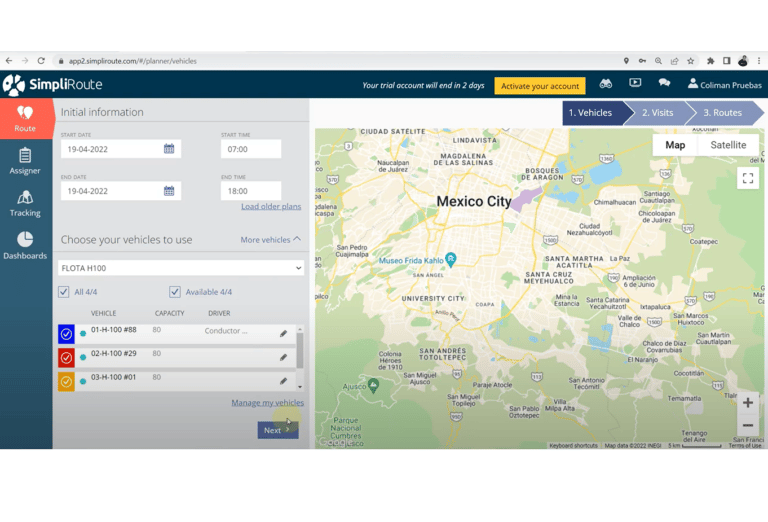Viewport: 768px width, 522px height.
Task: Open the FLOTA H100 fleet dropdown
Action: pos(181,268)
